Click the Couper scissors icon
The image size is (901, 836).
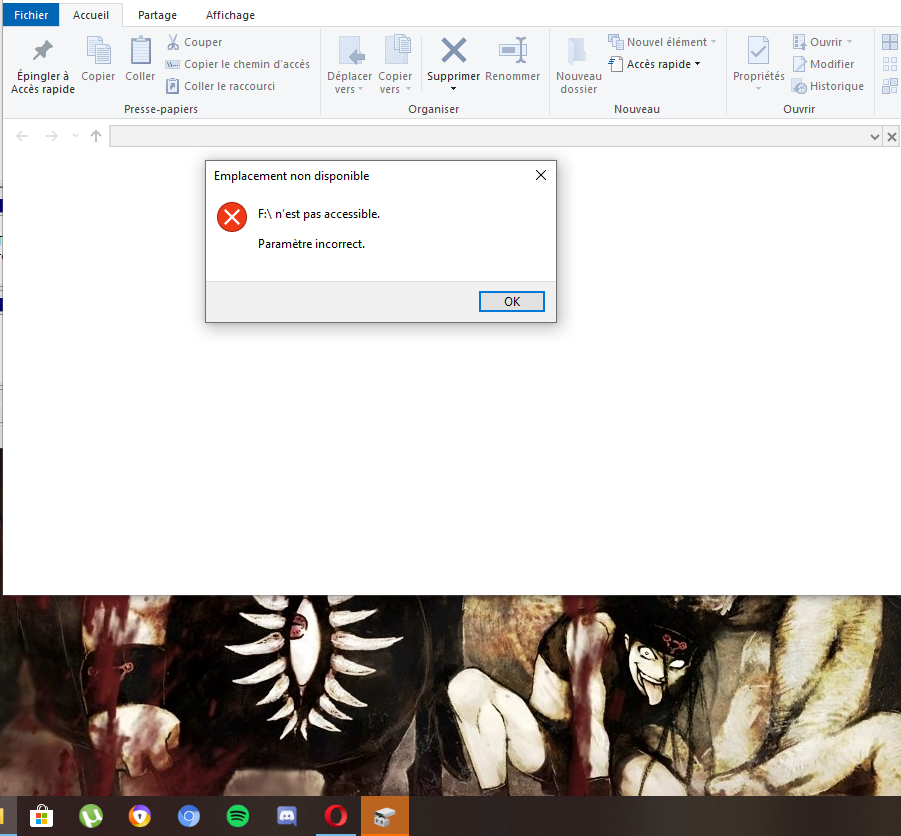(x=173, y=42)
